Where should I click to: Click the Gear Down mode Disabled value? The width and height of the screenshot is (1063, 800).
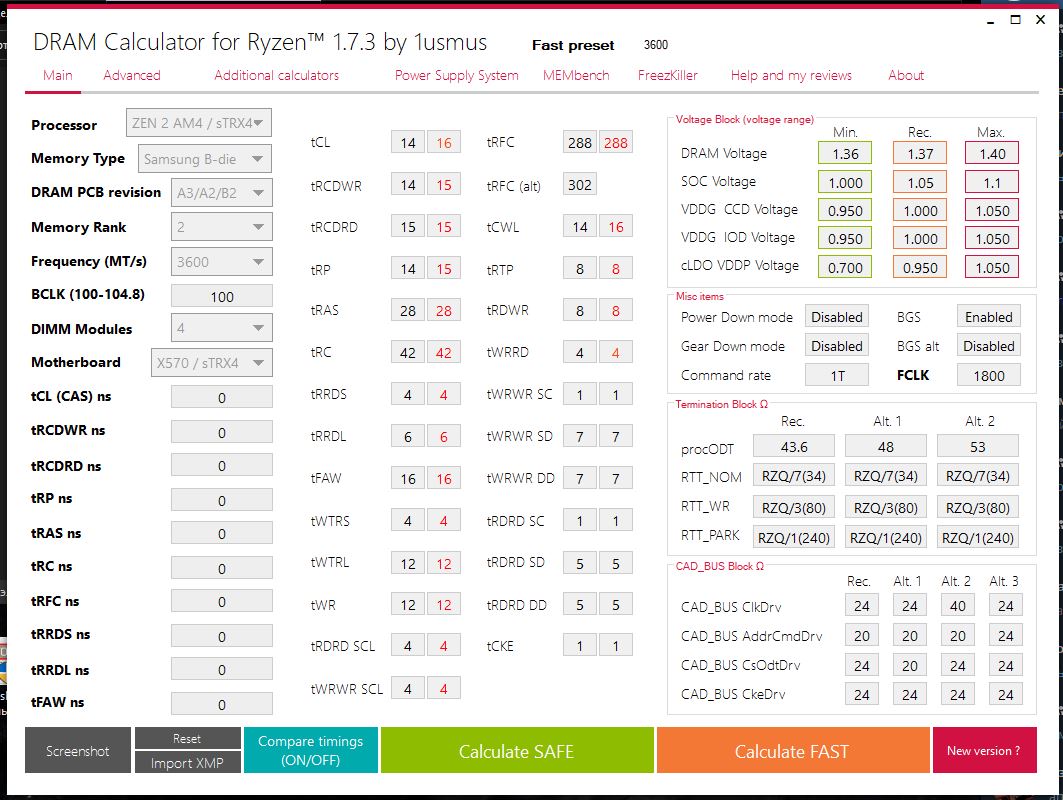[837, 346]
